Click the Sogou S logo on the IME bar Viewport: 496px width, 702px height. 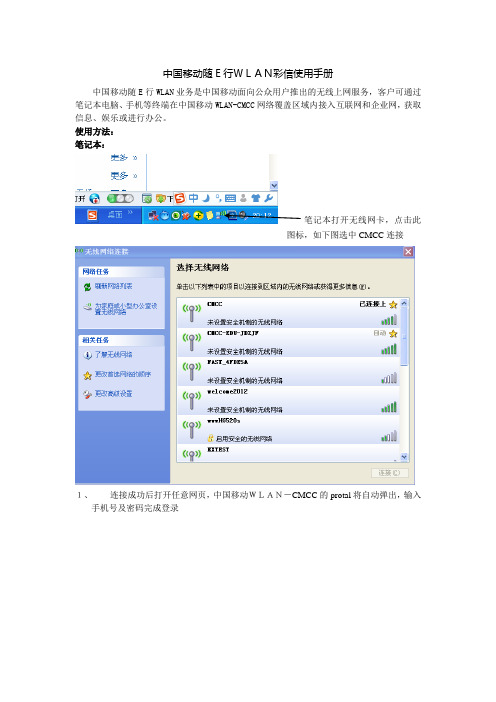point(180,198)
